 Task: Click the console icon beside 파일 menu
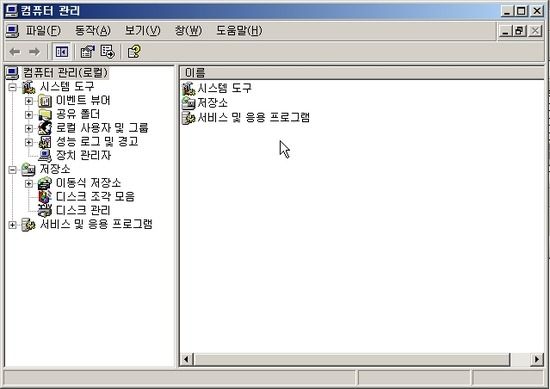(12, 31)
